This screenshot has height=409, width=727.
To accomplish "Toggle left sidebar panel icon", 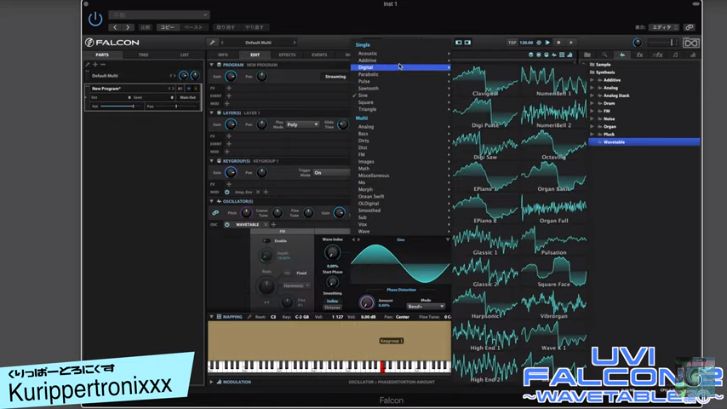I will point(459,43).
